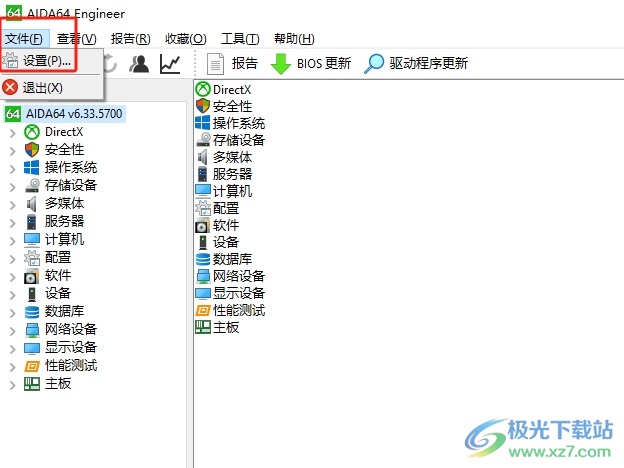This screenshot has width=624, height=468.
Task: Expand the 软件 tree node
Action: coord(13,277)
